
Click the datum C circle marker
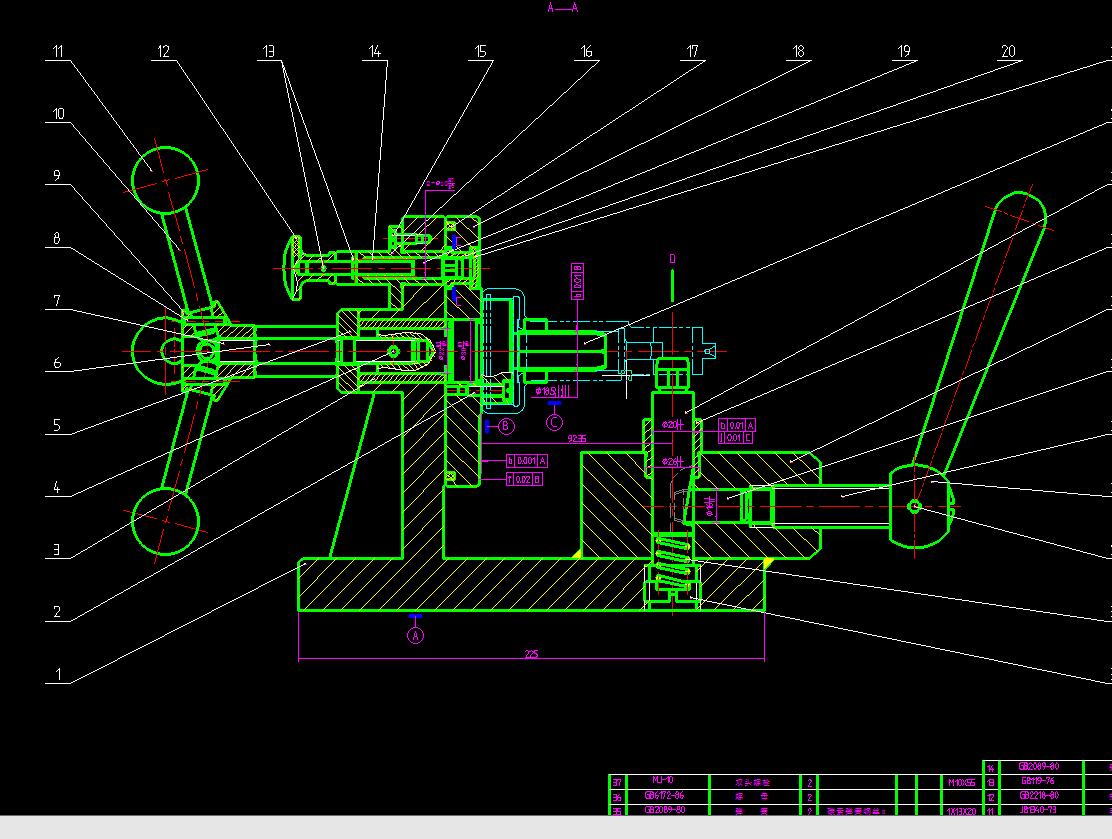click(555, 422)
